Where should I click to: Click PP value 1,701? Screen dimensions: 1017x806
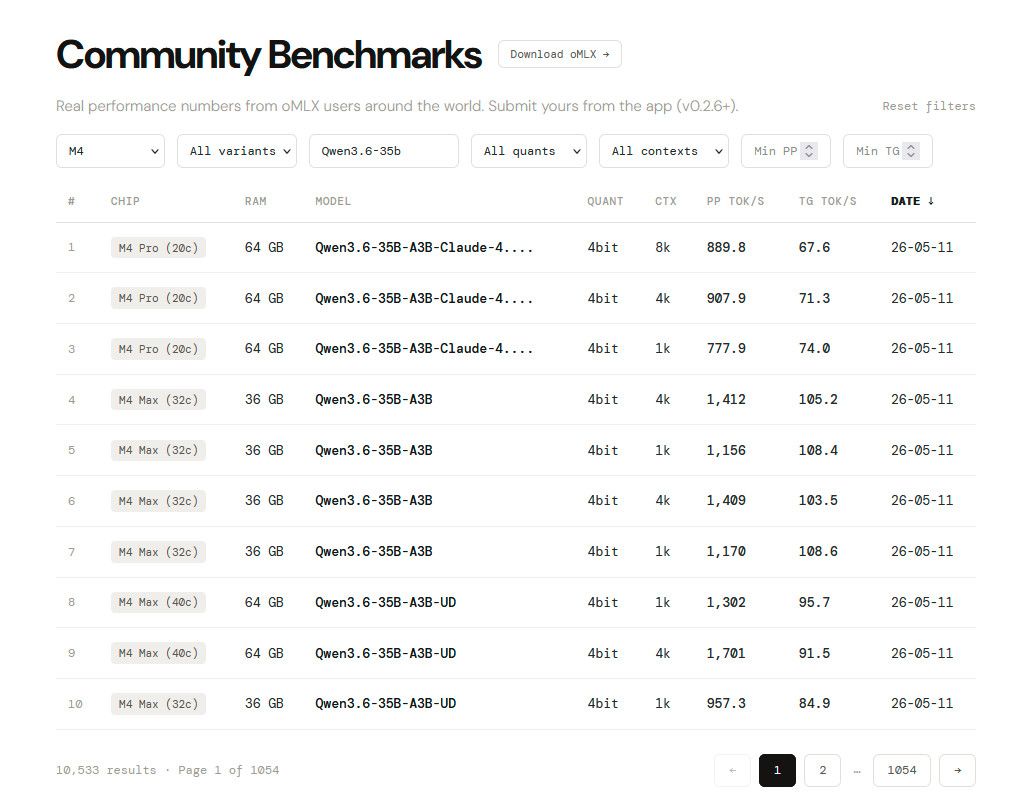726,653
